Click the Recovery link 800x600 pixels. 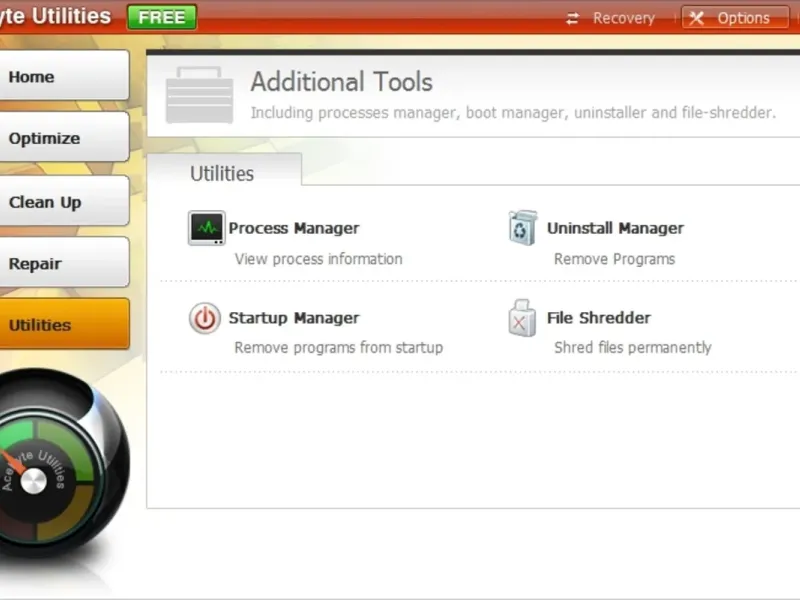tap(623, 18)
